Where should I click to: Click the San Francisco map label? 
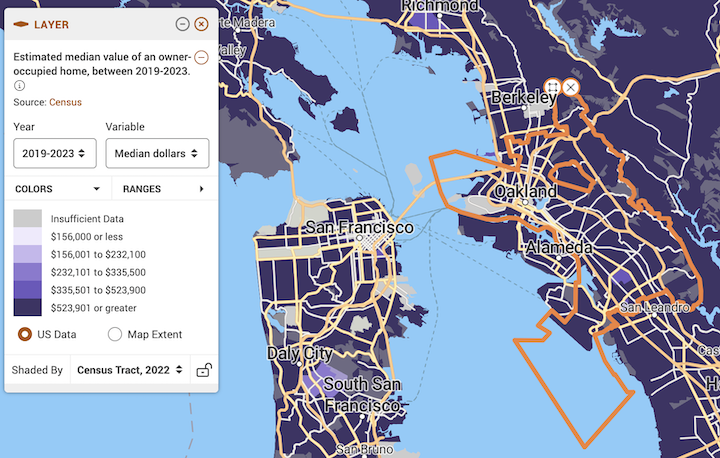click(359, 228)
